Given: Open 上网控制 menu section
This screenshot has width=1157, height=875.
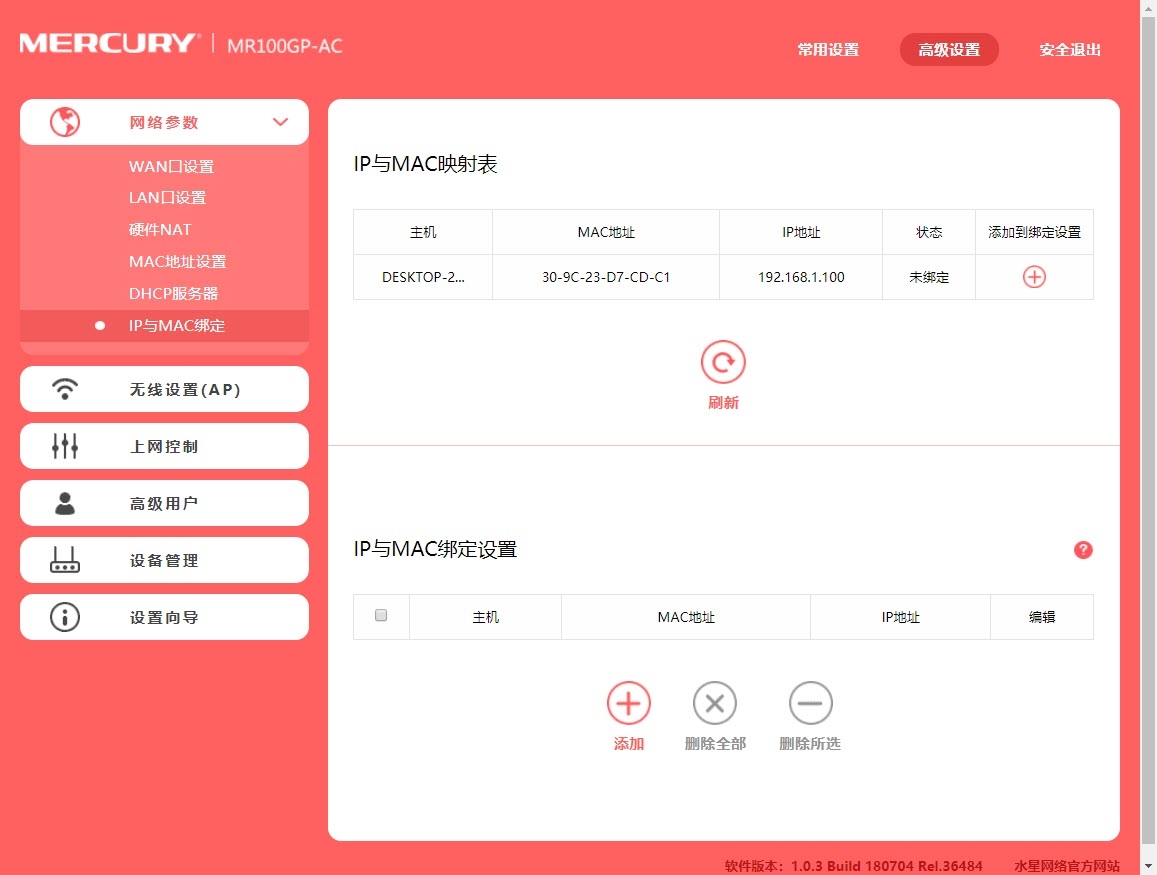Looking at the screenshot, I should (x=164, y=446).
